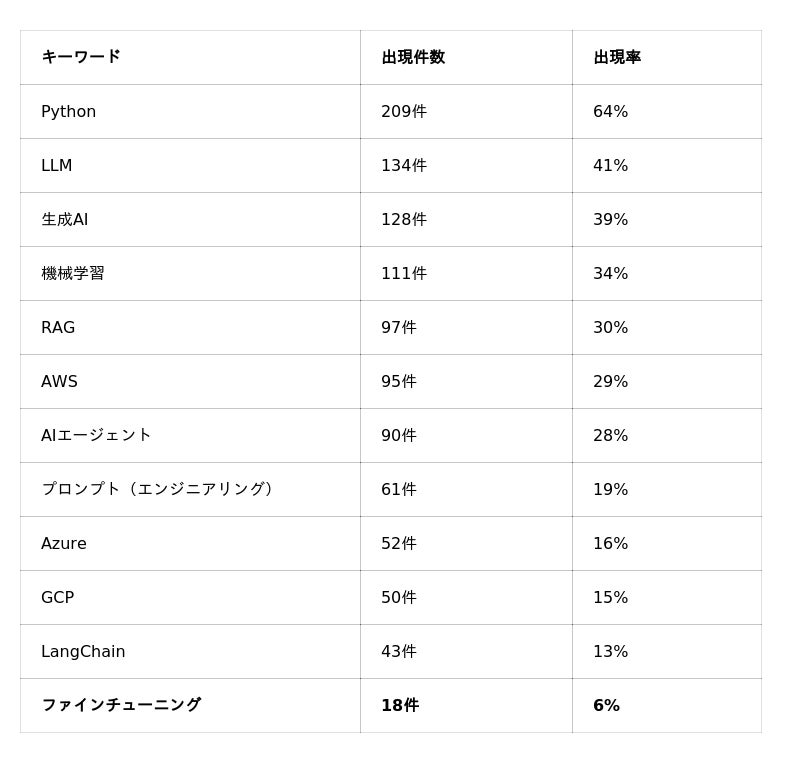This screenshot has height=763, width=800.
Task: Click the AWS keyword cell
Action: point(190,381)
